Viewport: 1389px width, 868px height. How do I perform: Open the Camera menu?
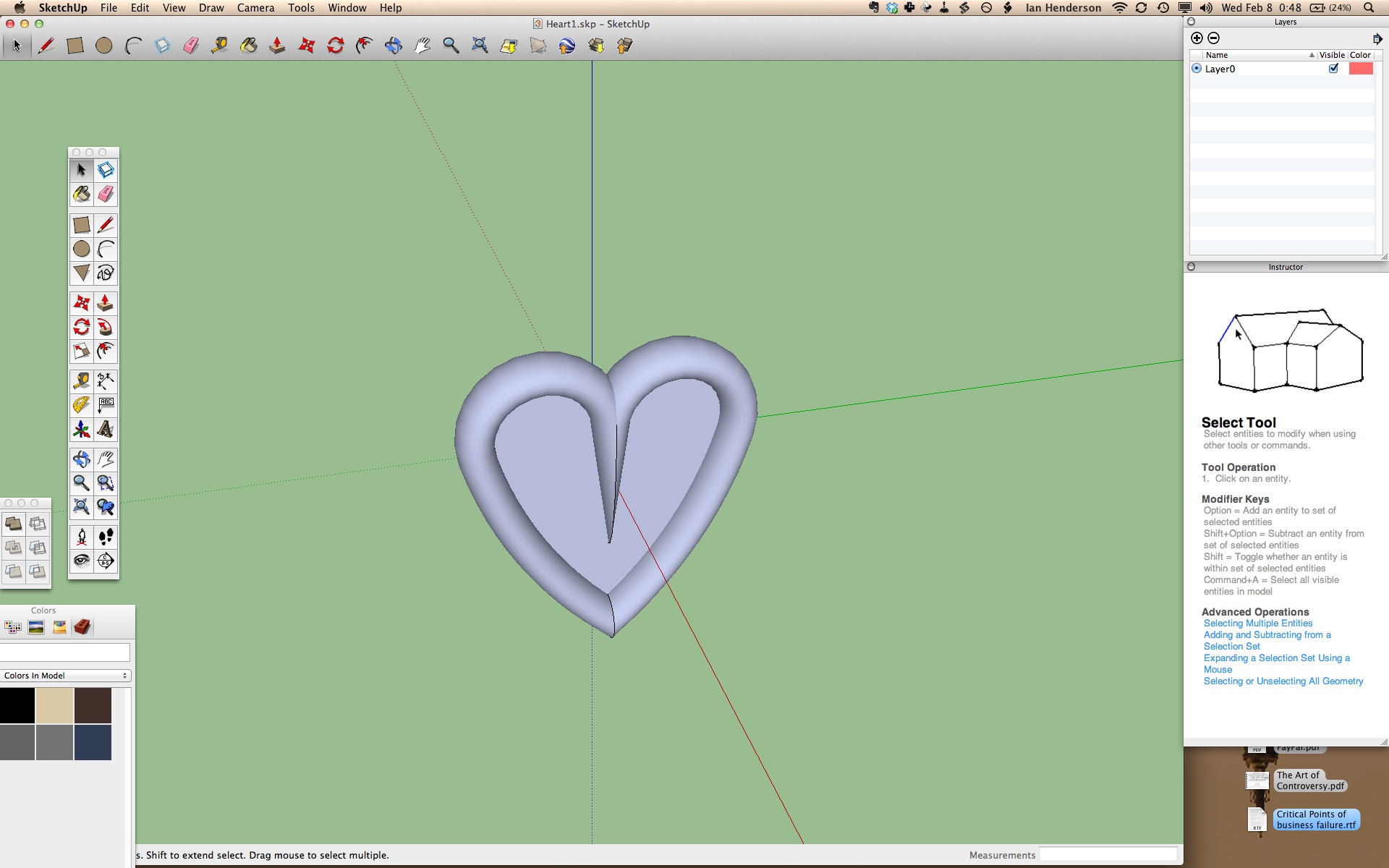coord(255,8)
